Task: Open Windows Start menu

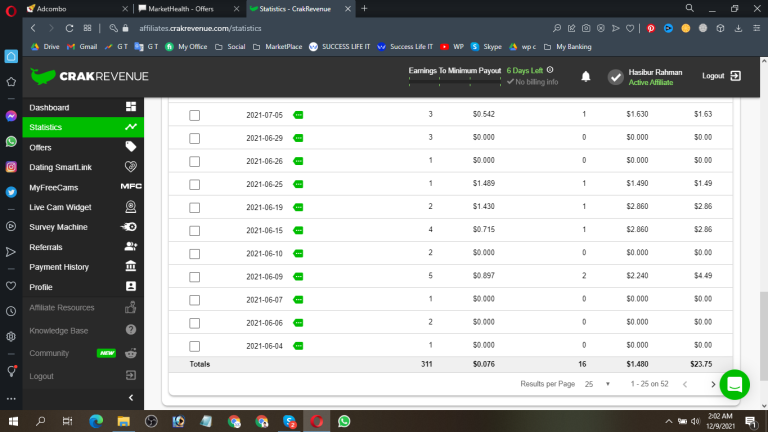Action: tap(13, 421)
